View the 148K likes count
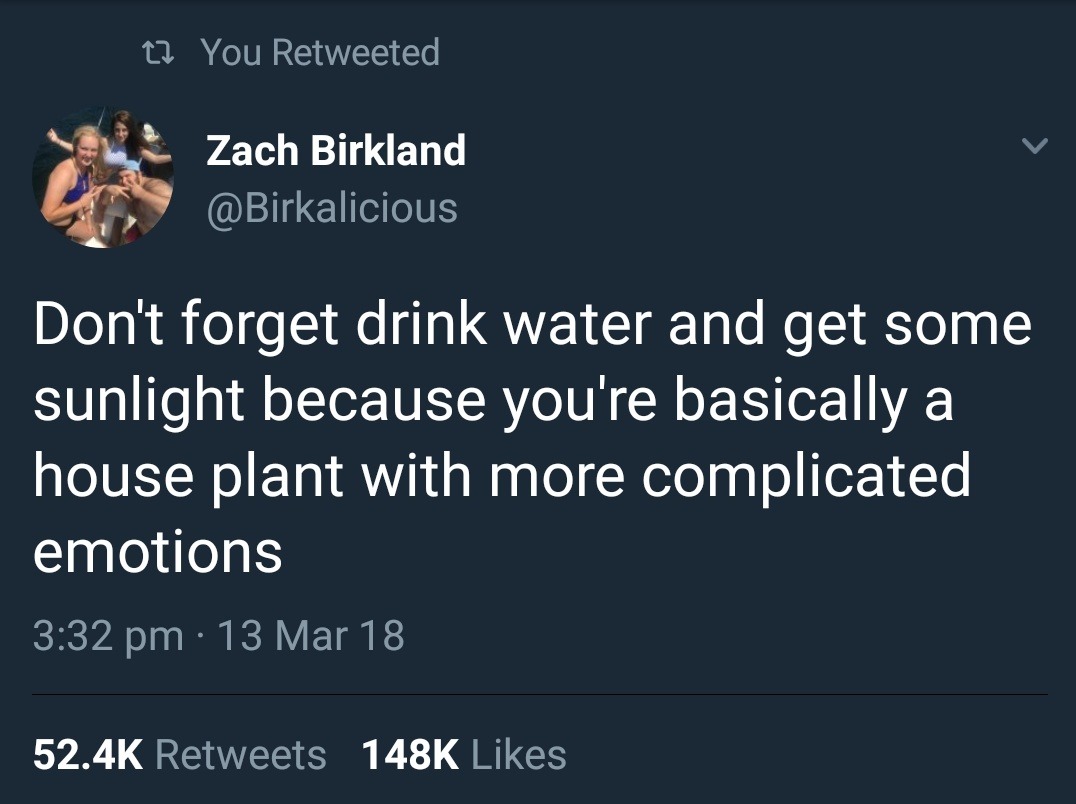This screenshot has height=804, width=1076. tap(410, 755)
